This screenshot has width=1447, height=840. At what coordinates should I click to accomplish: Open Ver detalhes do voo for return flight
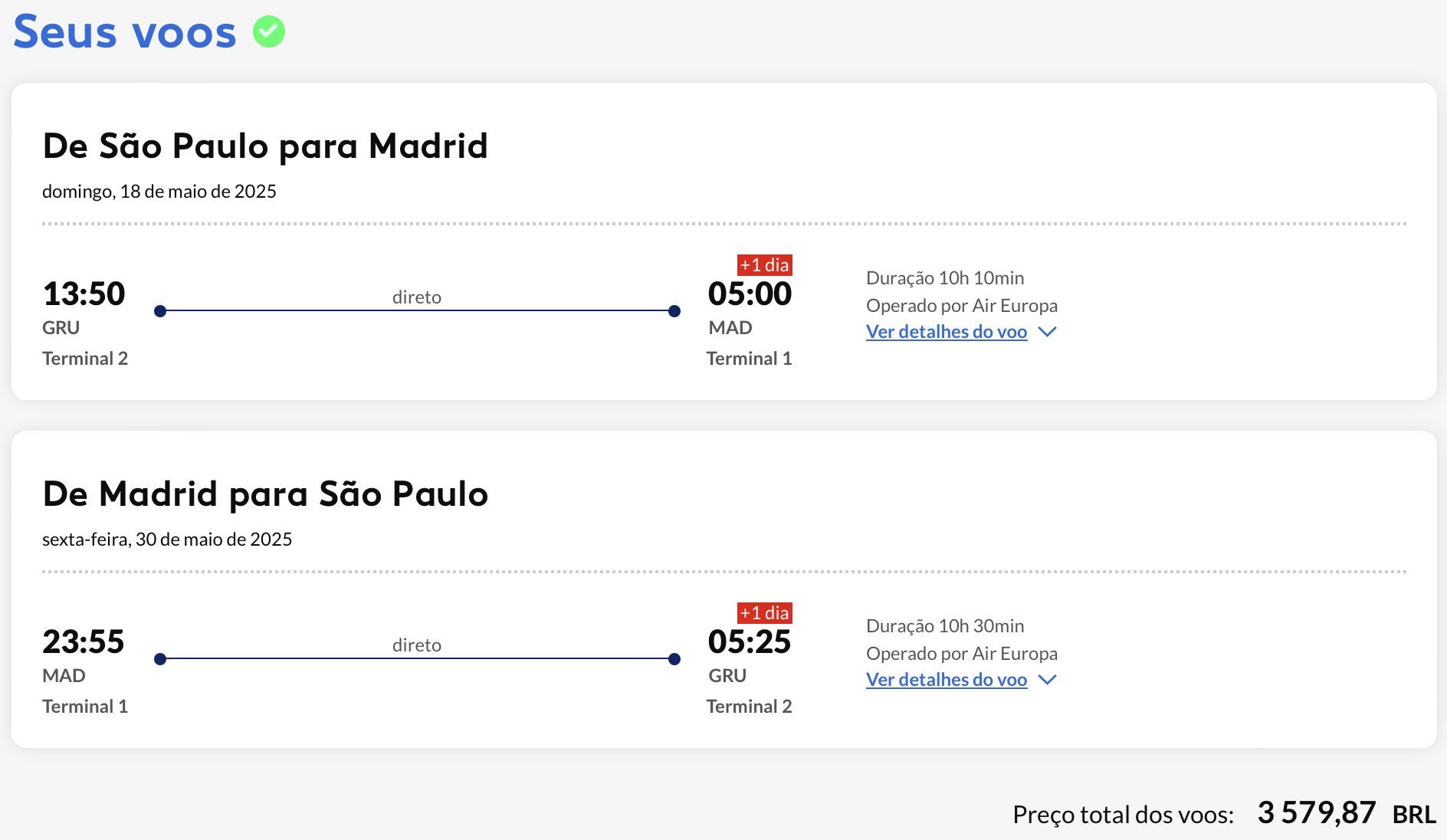pyautogui.click(x=946, y=680)
